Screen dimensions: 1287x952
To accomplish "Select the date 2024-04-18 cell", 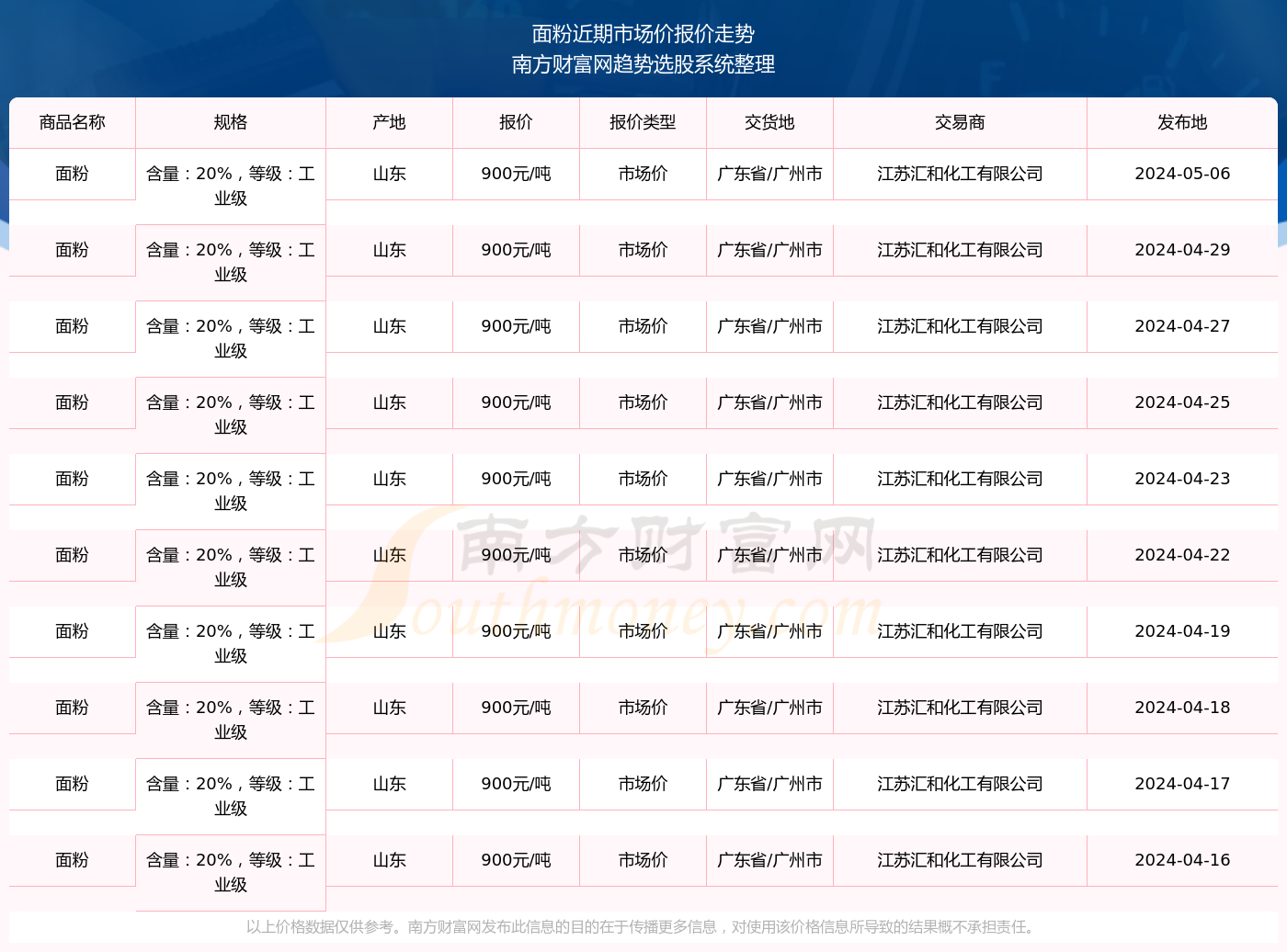I will pyautogui.click(x=1182, y=708).
